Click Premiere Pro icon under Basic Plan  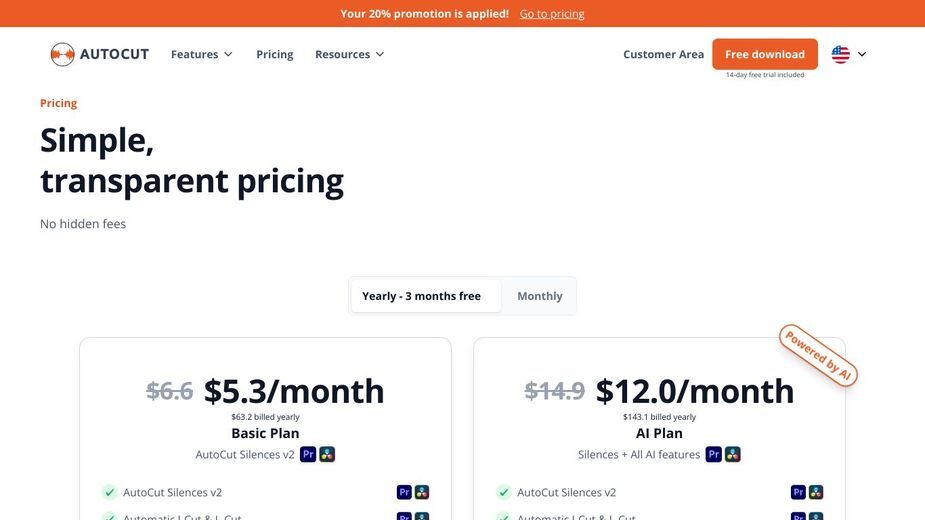(x=308, y=454)
